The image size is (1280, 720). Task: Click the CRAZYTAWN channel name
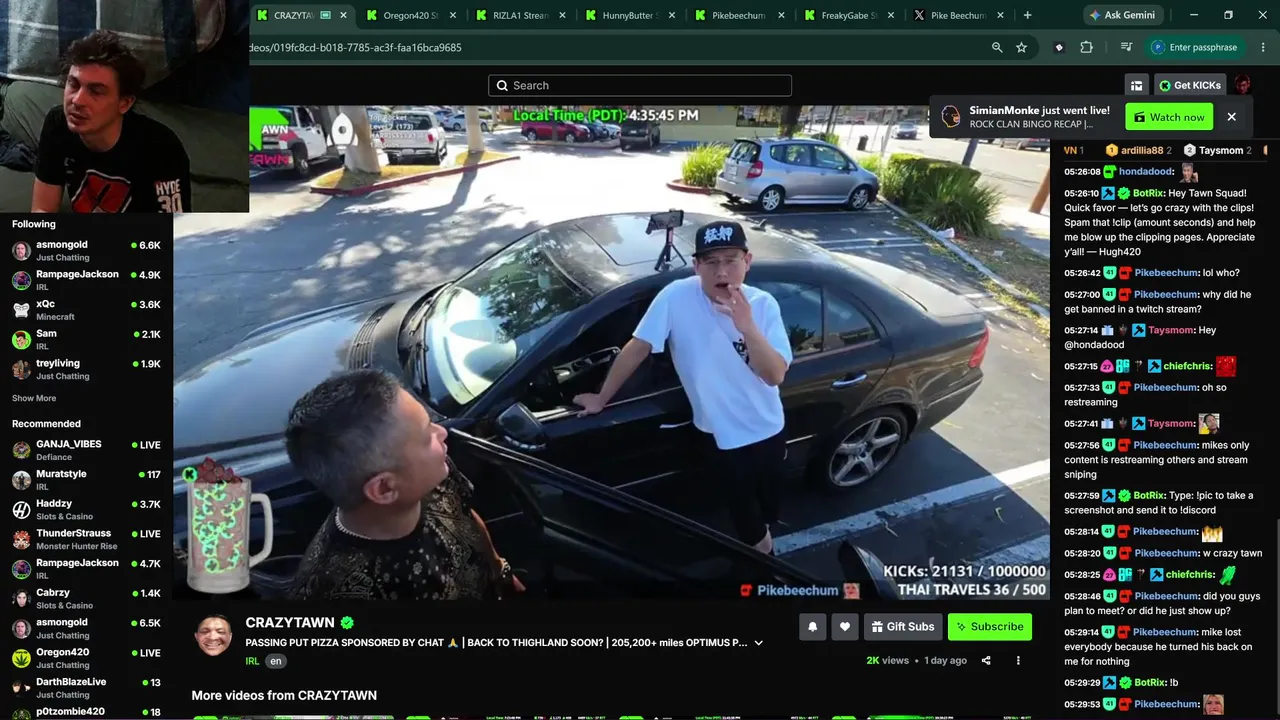(290, 623)
